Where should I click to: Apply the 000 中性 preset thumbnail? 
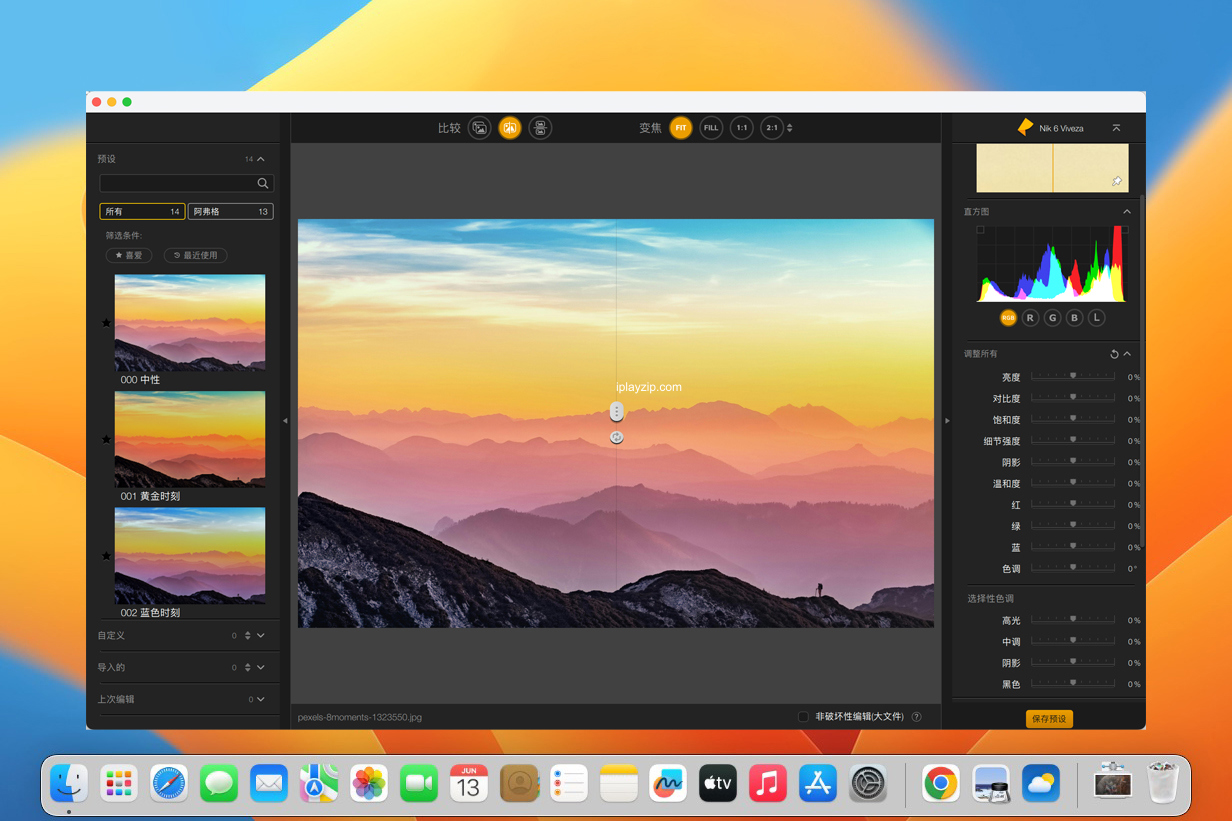point(190,323)
